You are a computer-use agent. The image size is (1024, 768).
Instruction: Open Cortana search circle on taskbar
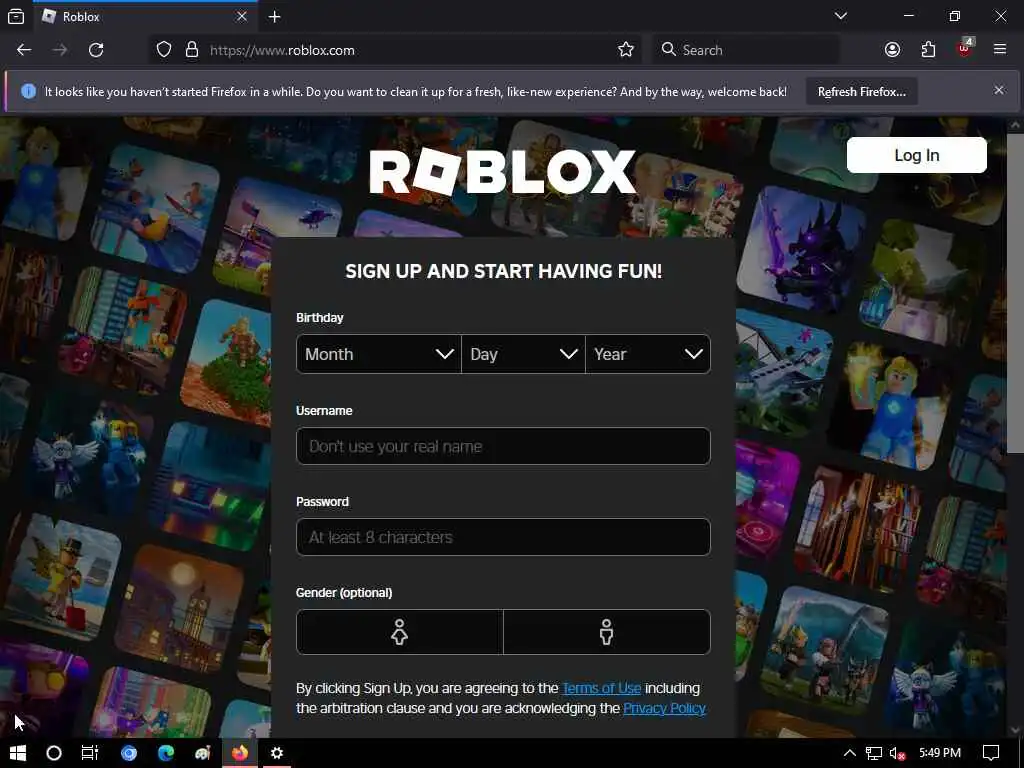coord(54,753)
